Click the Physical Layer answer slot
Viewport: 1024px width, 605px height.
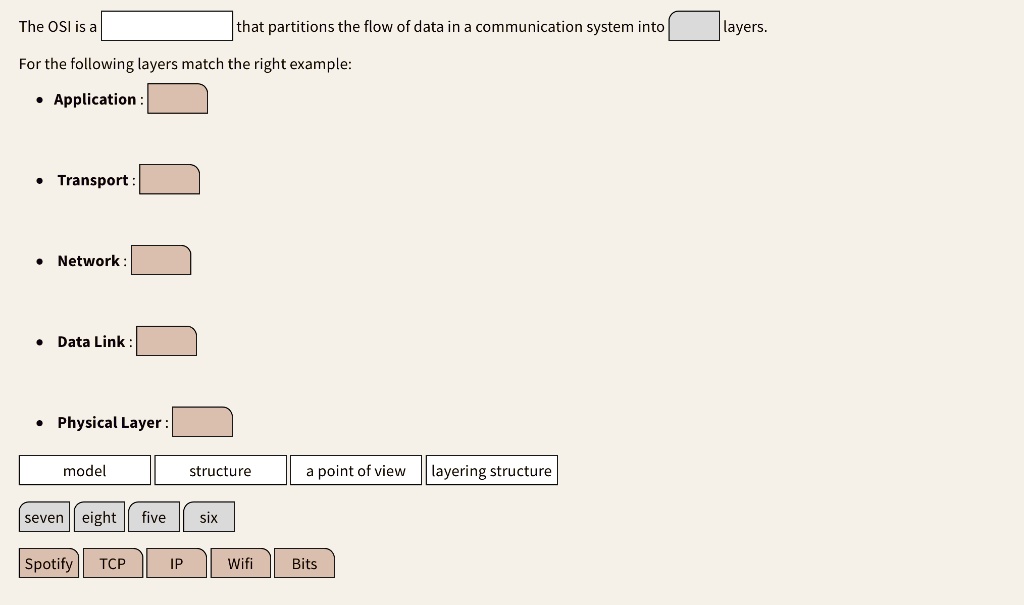202,421
